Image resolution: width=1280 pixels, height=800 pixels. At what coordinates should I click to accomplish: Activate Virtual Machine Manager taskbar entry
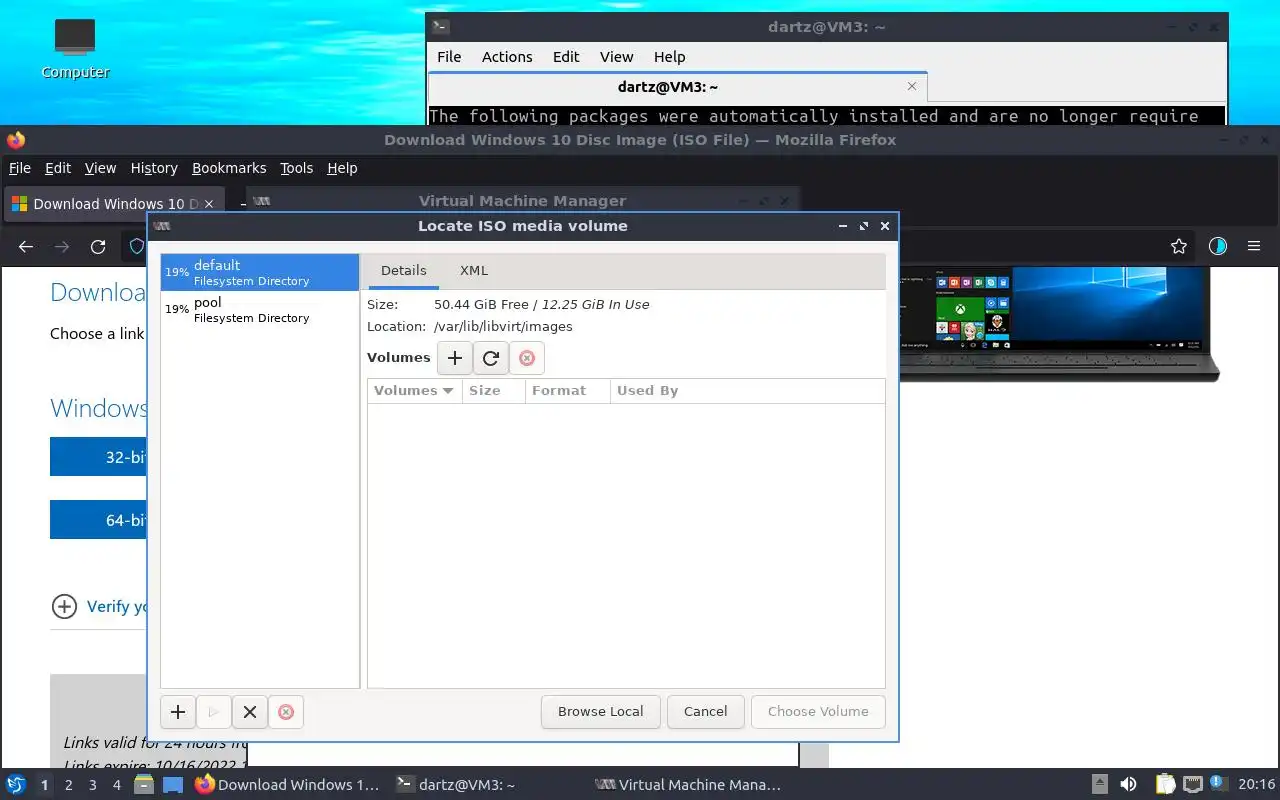pos(688,785)
